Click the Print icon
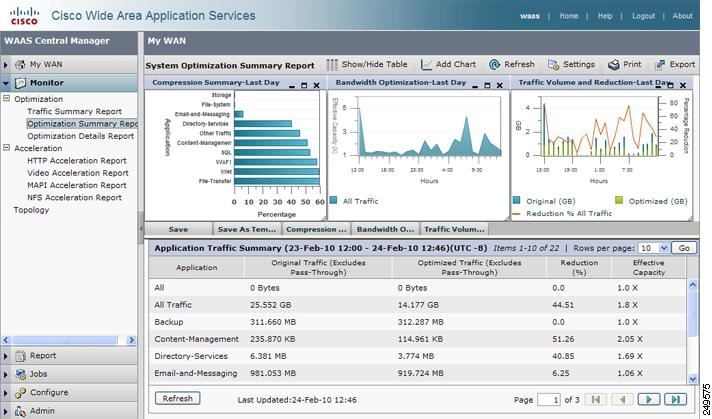The image size is (712, 419). pos(613,65)
